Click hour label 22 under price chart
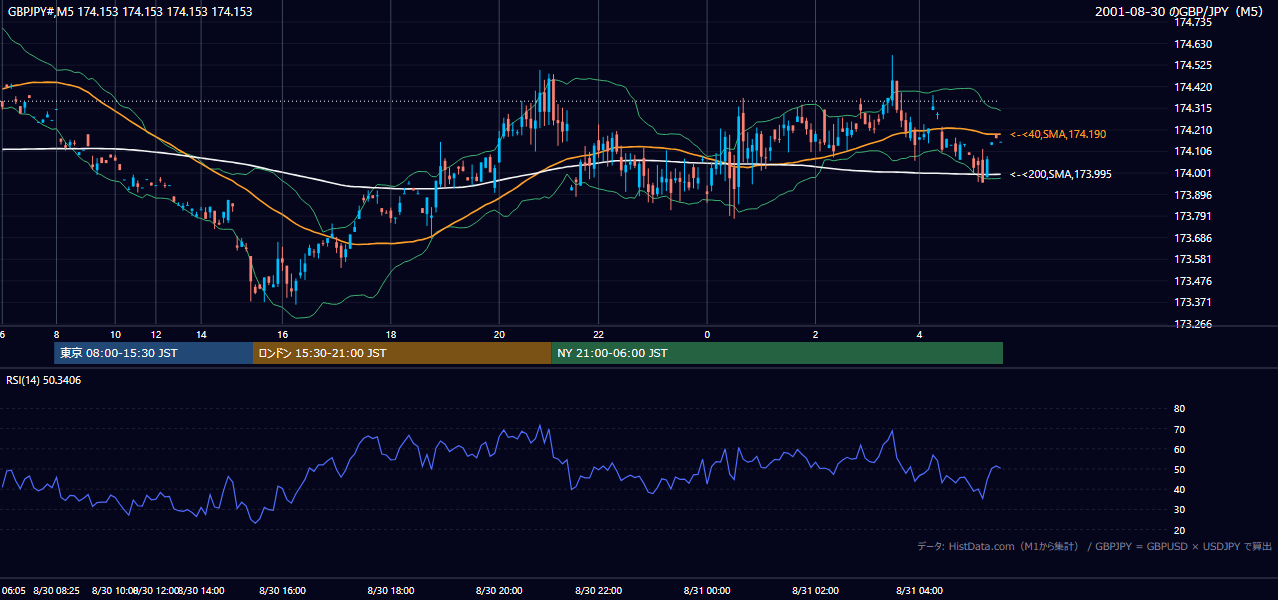The image size is (1278, 600). coord(598,334)
